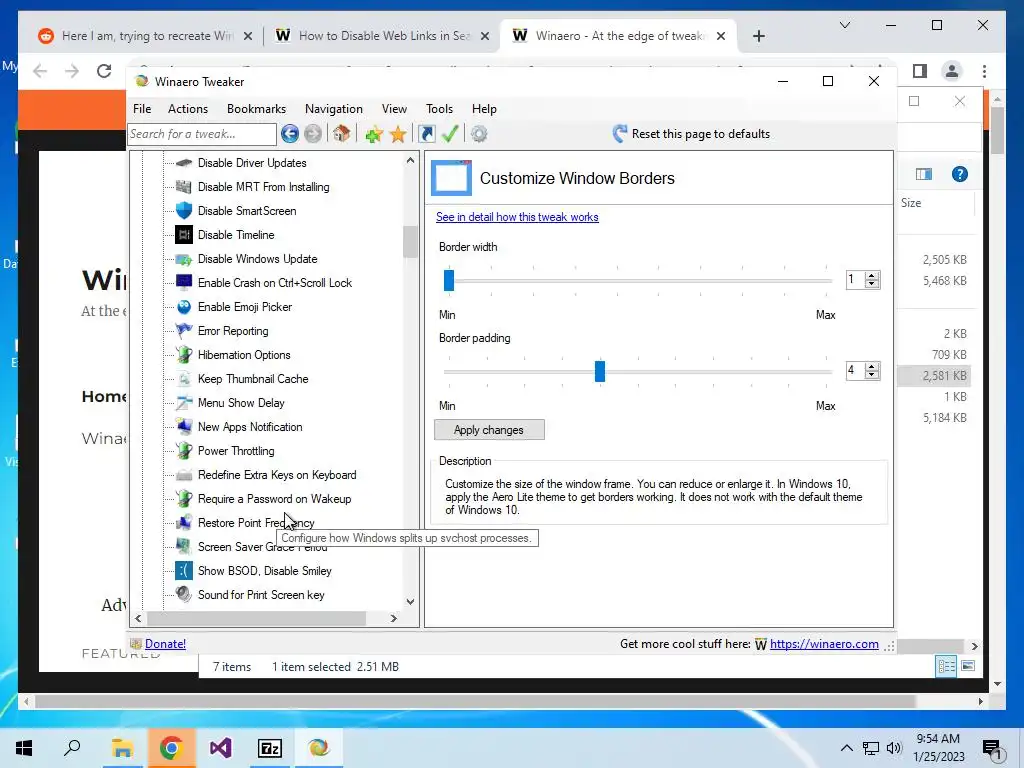Click tree horizontal scroll right arrow
1024x768 pixels.
[393, 618]
